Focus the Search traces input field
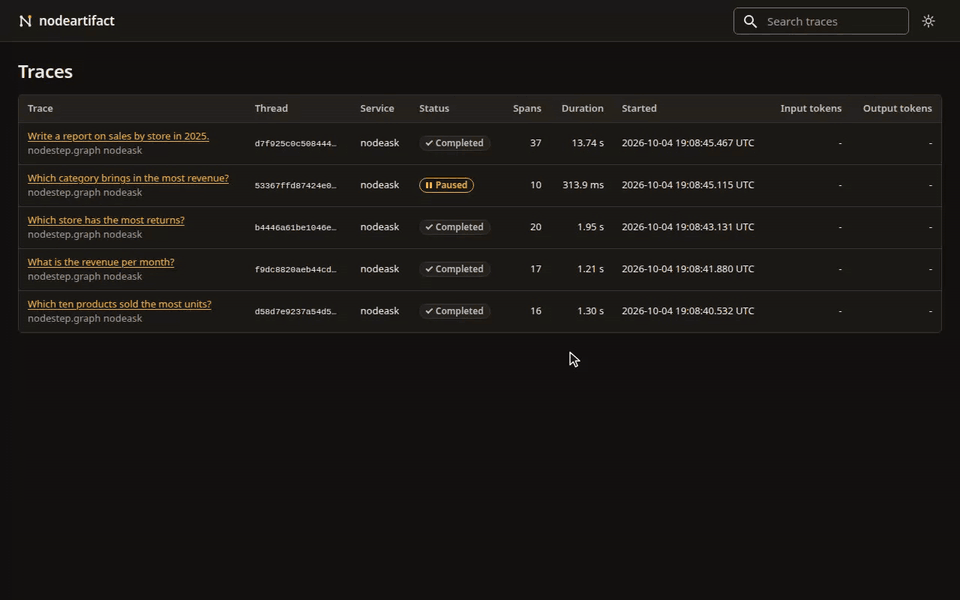The width and height of the screenshot is (960, 600). [820, 21]
